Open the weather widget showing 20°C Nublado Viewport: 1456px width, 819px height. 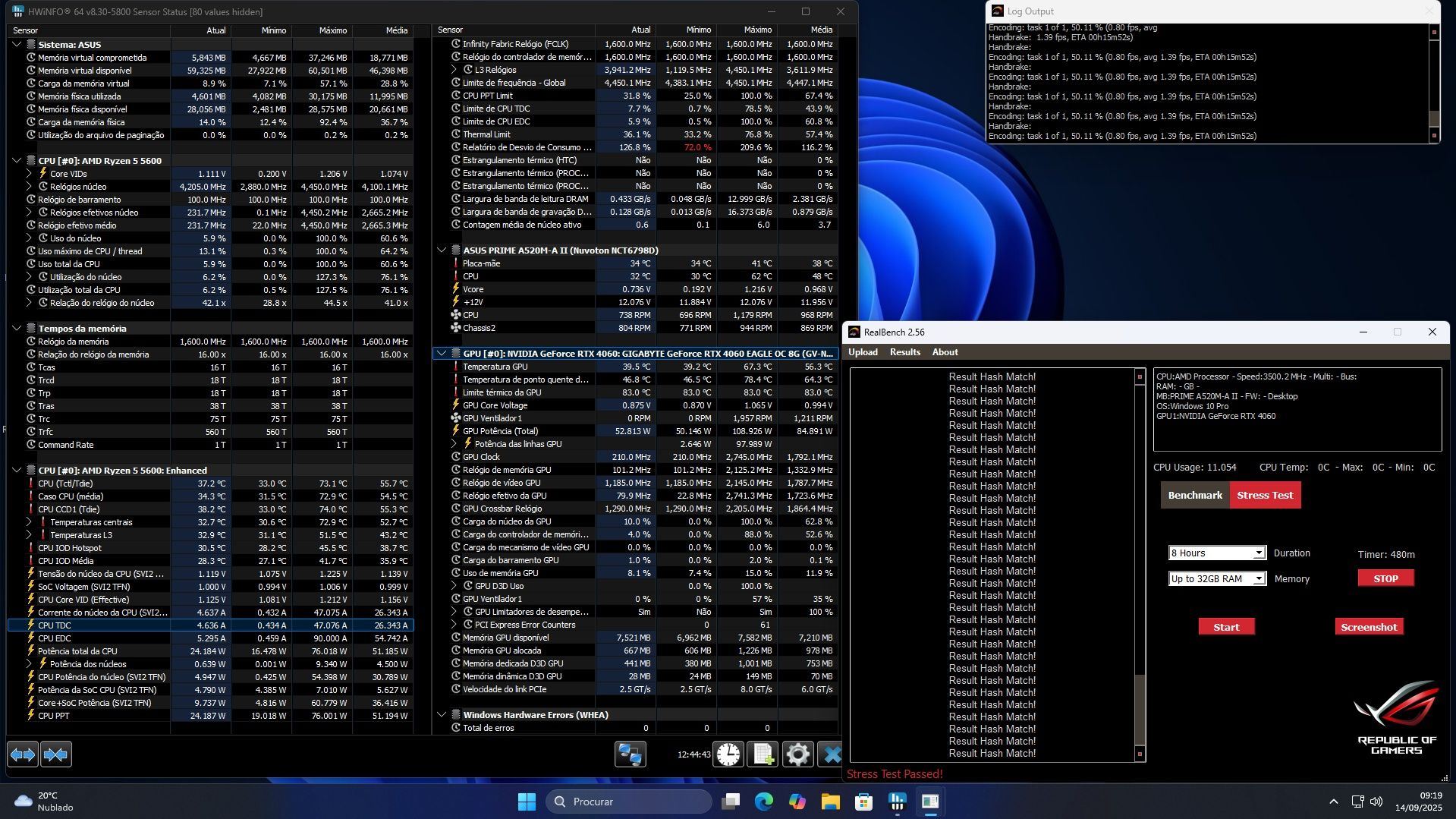(x=44, y=802)
